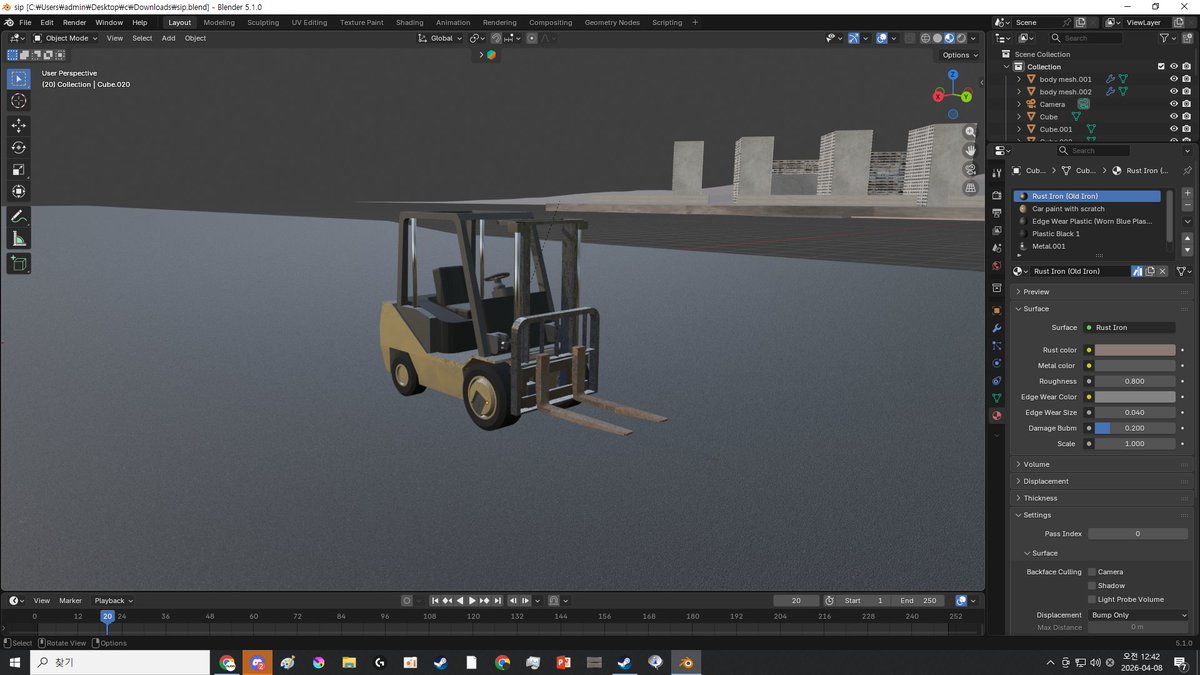Switch to Shading workspace tab
The width and height of the screenshot is (1200, 675).
(x=409, y=22)
